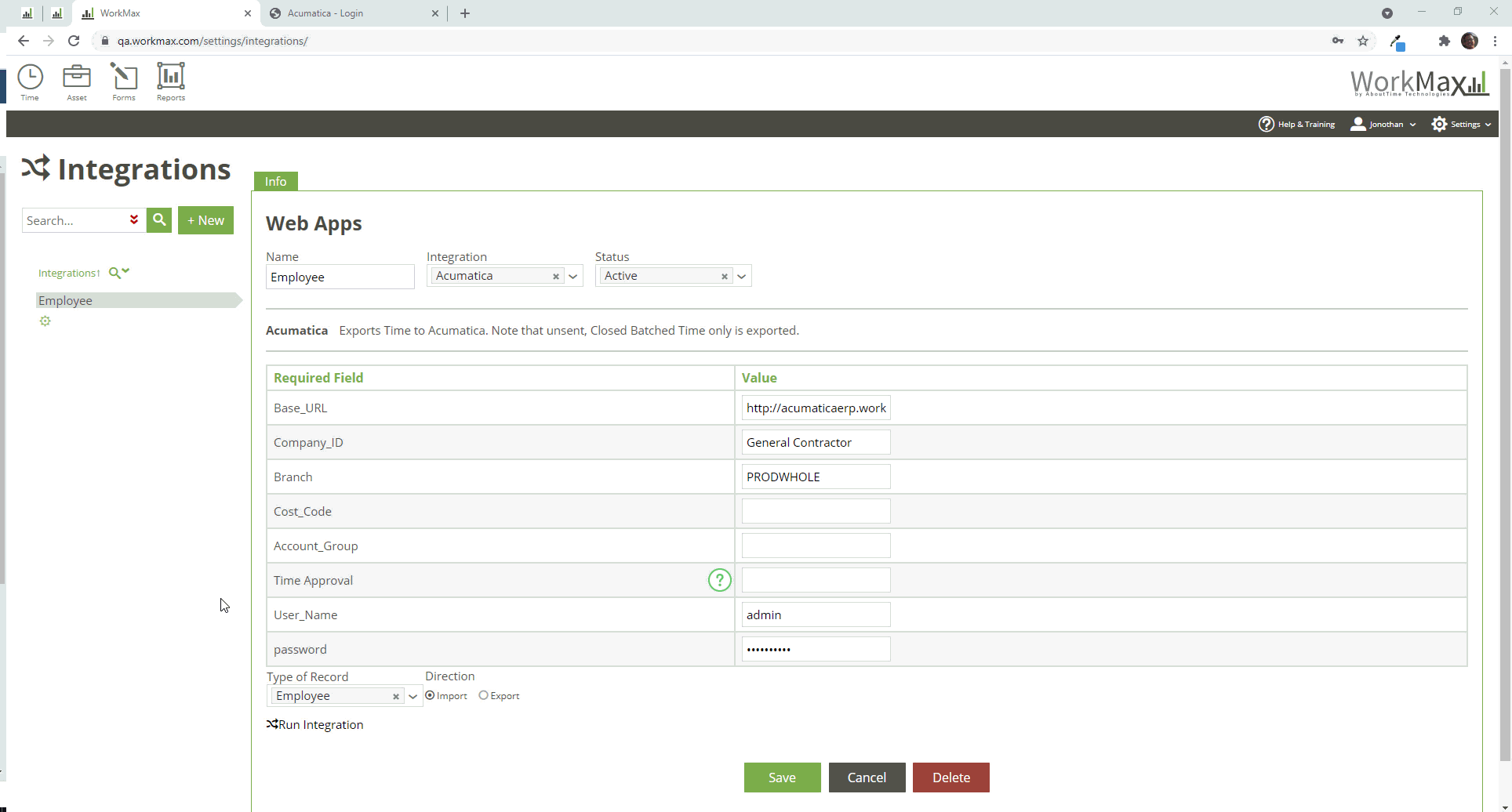Click the tab search dropdown icon
This screenshot has height=812, width=1512.
point(1387,13)
